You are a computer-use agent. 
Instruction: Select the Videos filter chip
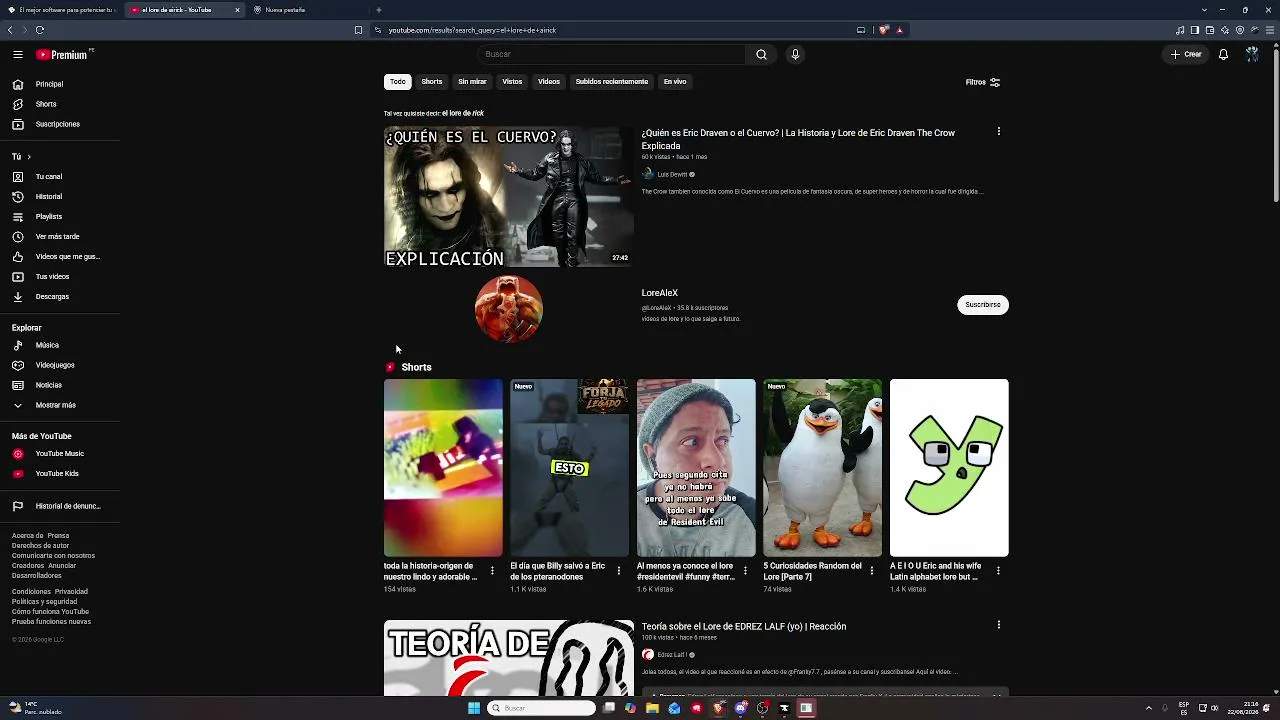(549, 82)
